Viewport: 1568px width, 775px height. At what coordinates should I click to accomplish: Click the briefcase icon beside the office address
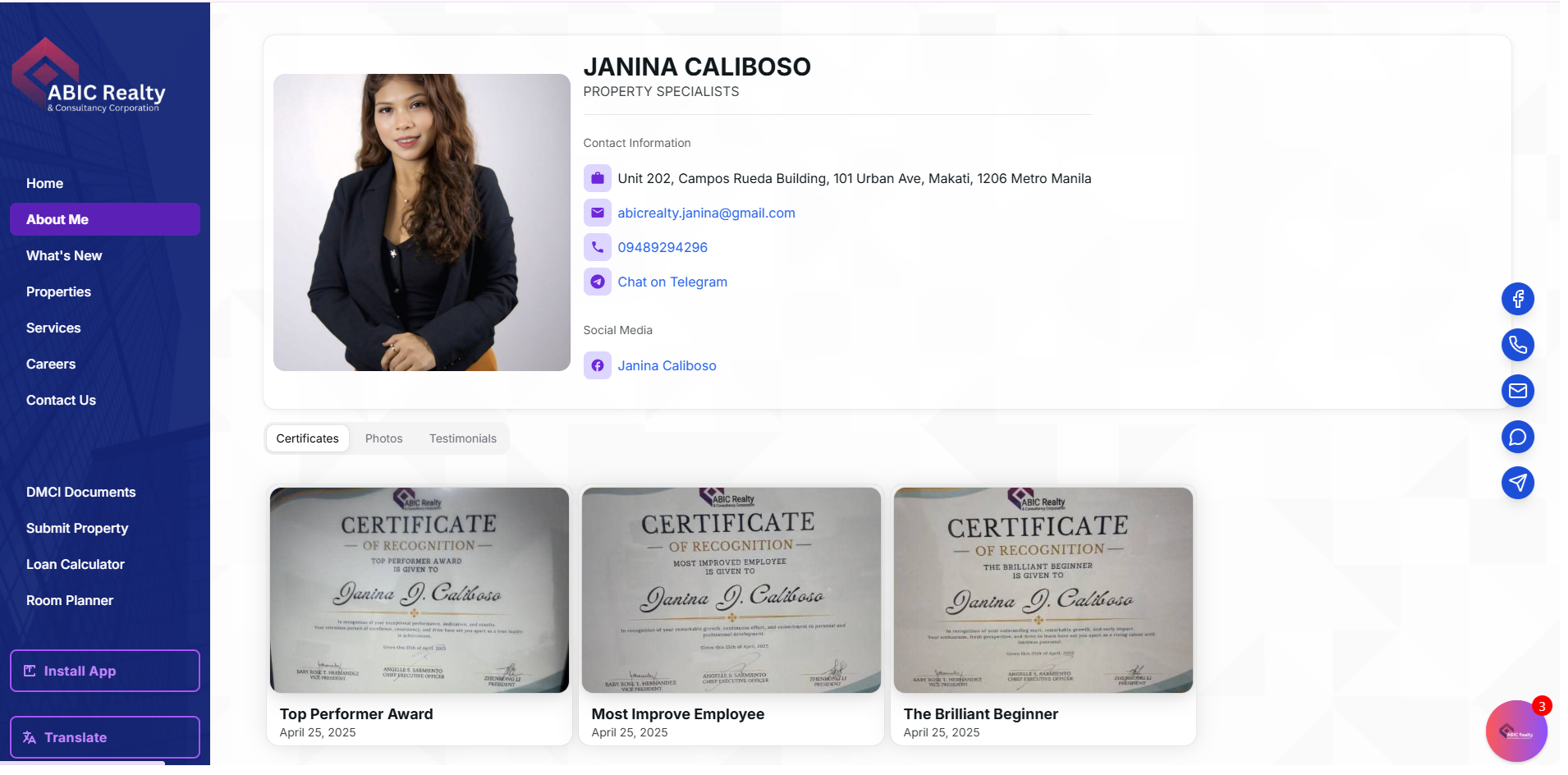598,178
